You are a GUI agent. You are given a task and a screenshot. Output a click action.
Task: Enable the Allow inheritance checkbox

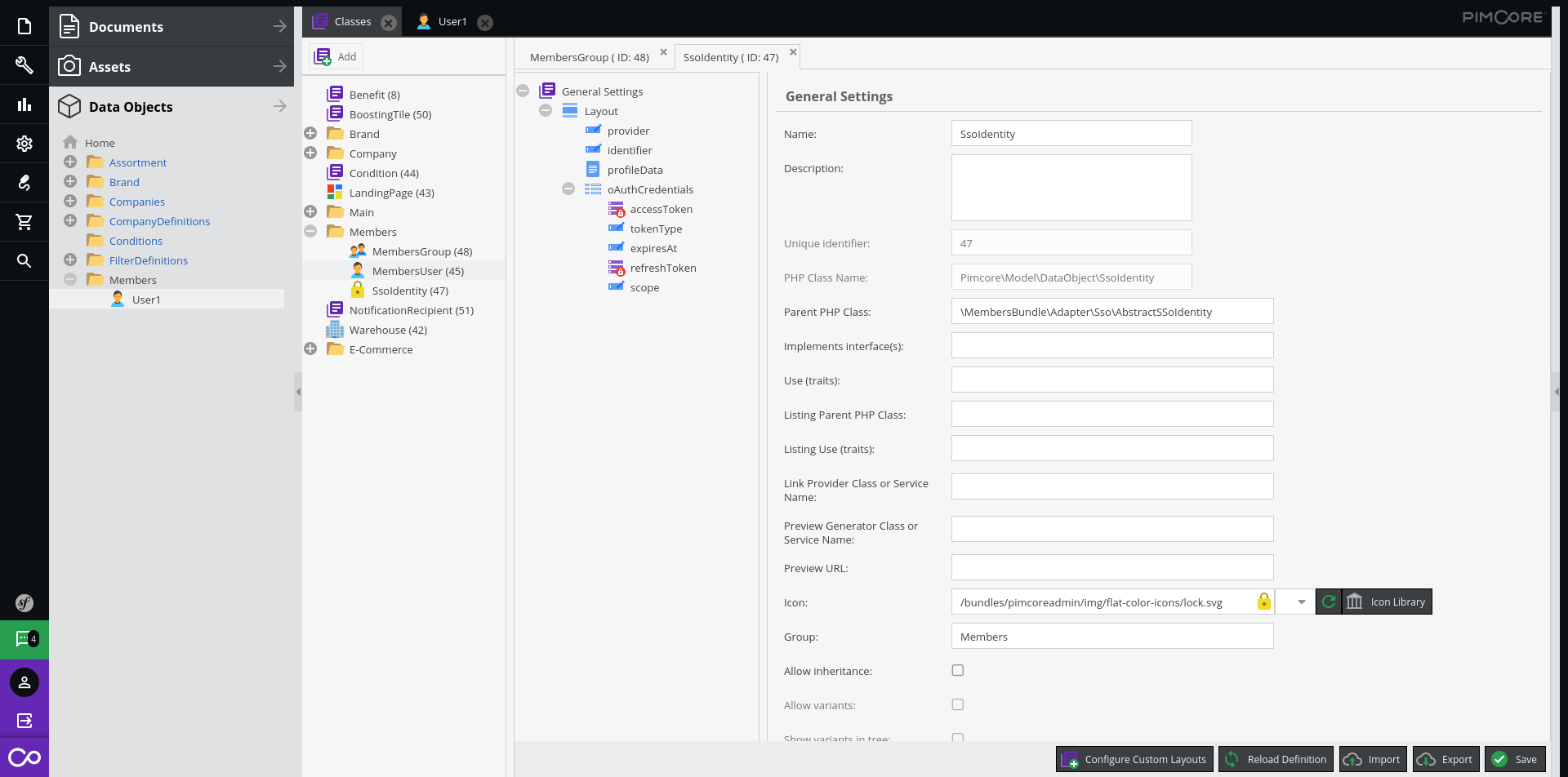pyautogui.click(x=958, y=670)
